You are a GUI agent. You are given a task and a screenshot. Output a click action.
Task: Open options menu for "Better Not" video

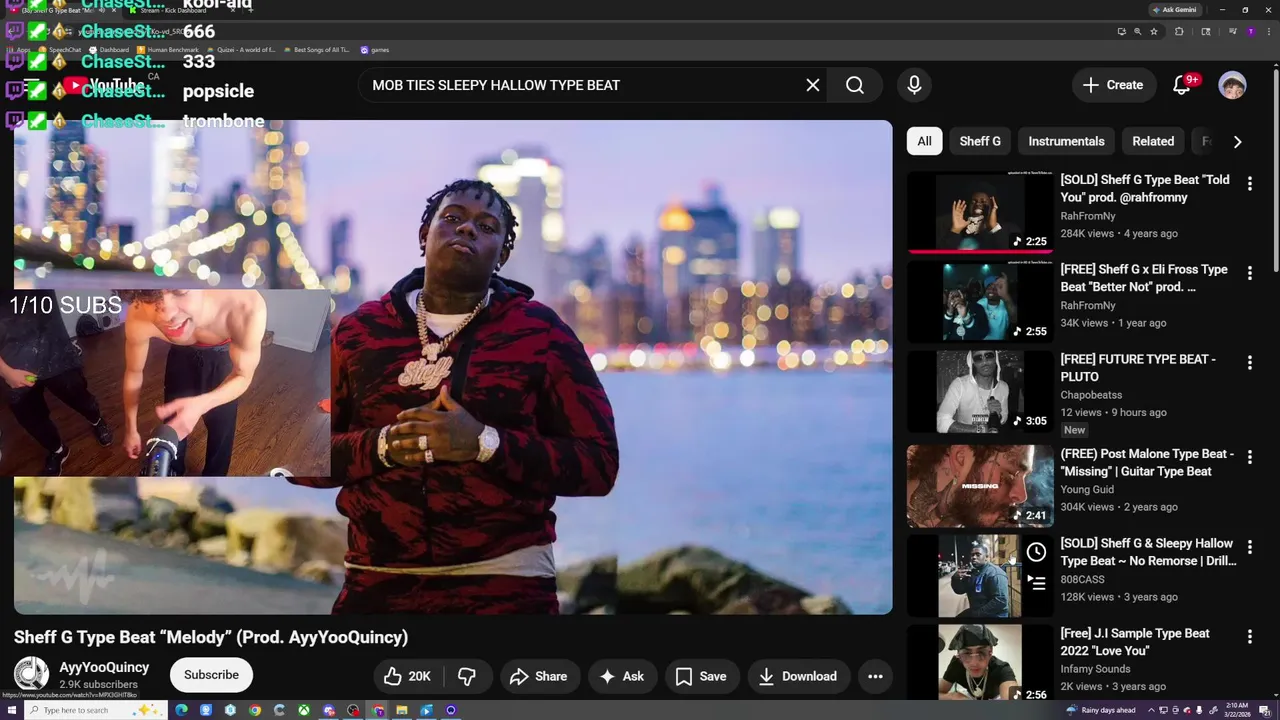(x=1249, y=273)
